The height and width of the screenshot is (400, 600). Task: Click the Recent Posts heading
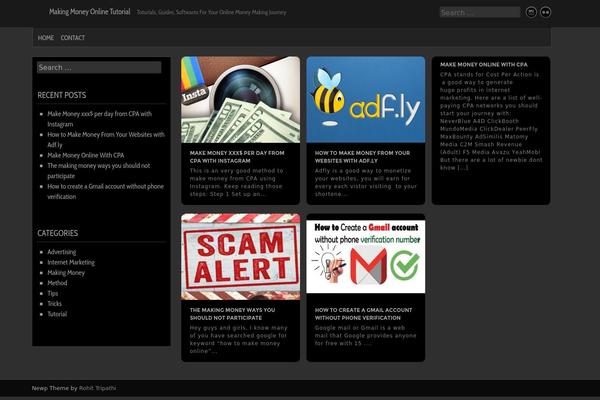62,95
